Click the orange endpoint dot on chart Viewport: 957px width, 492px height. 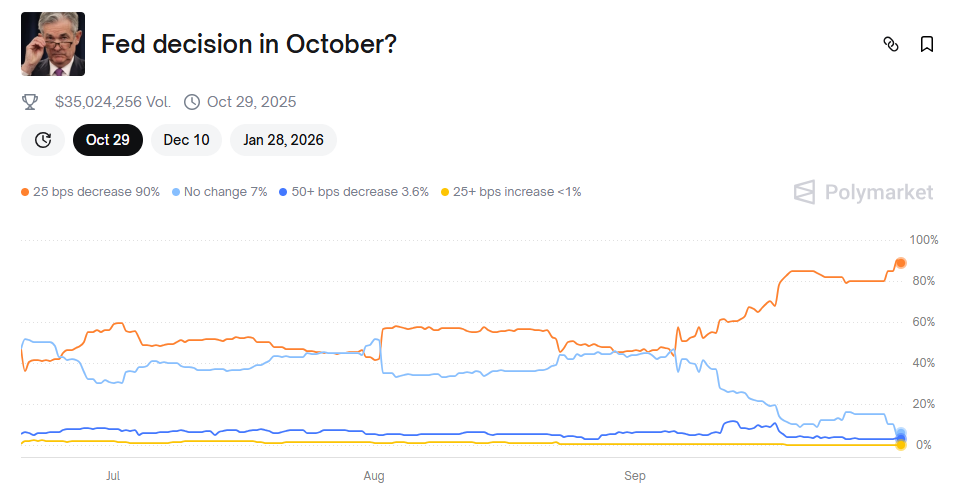pos(900,263)
